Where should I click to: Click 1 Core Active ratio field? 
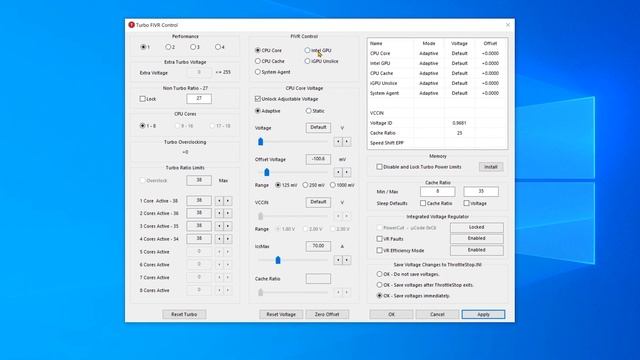point(199,200)
